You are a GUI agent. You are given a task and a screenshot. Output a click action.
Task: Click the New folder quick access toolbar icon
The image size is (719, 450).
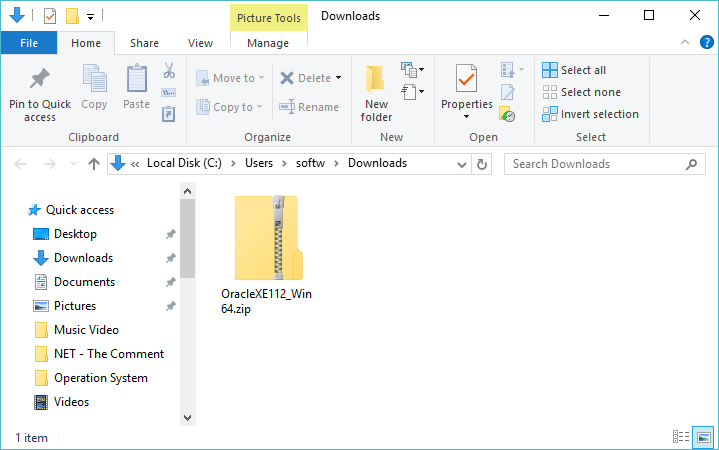pos(72,17)
